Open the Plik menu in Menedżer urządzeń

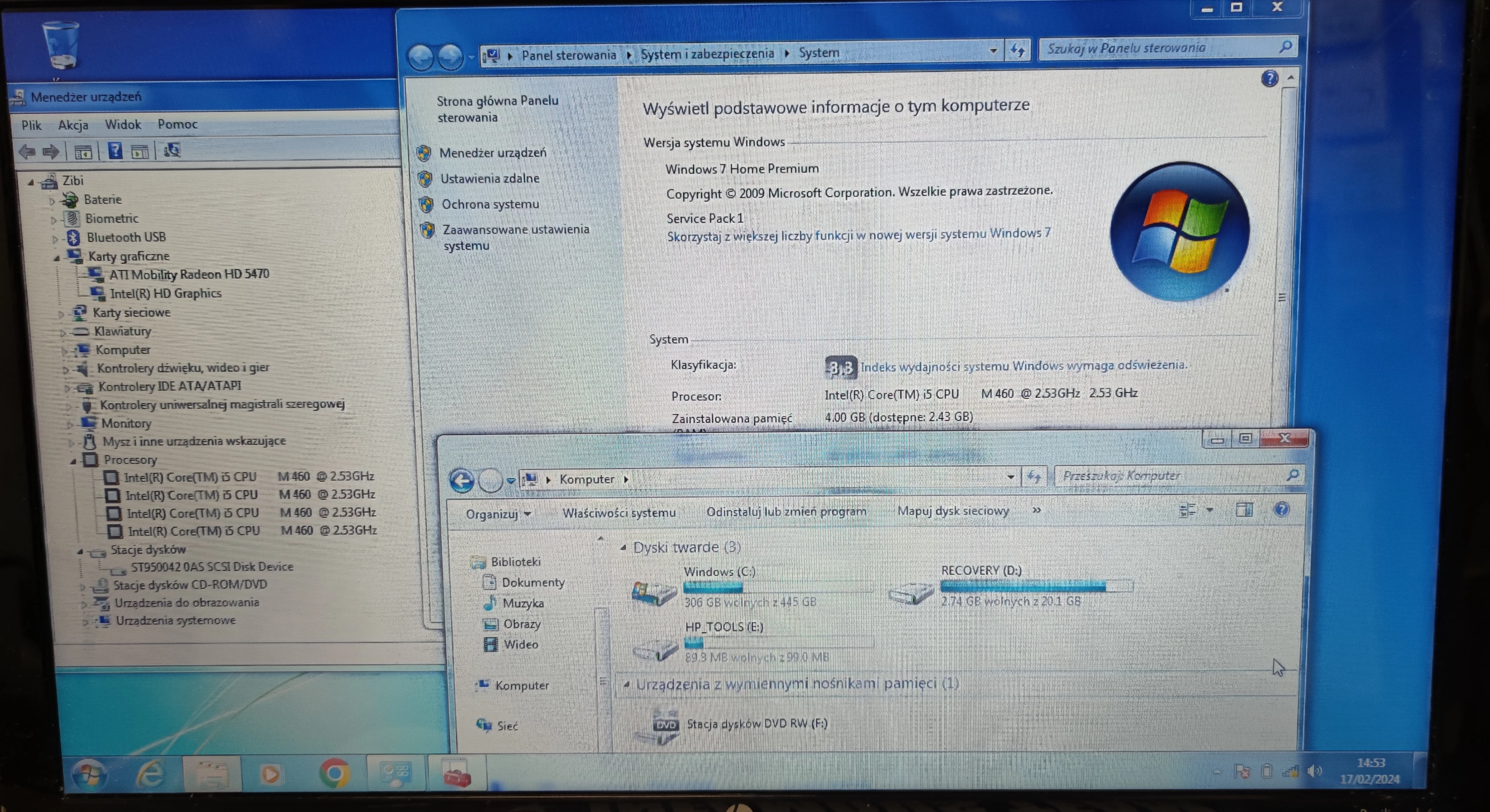32,124
